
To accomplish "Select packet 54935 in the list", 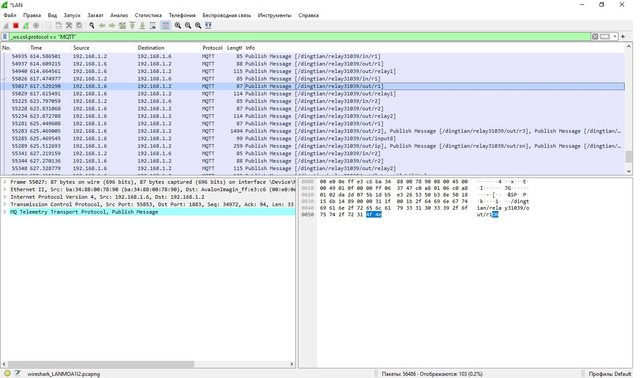I will 313,56.
